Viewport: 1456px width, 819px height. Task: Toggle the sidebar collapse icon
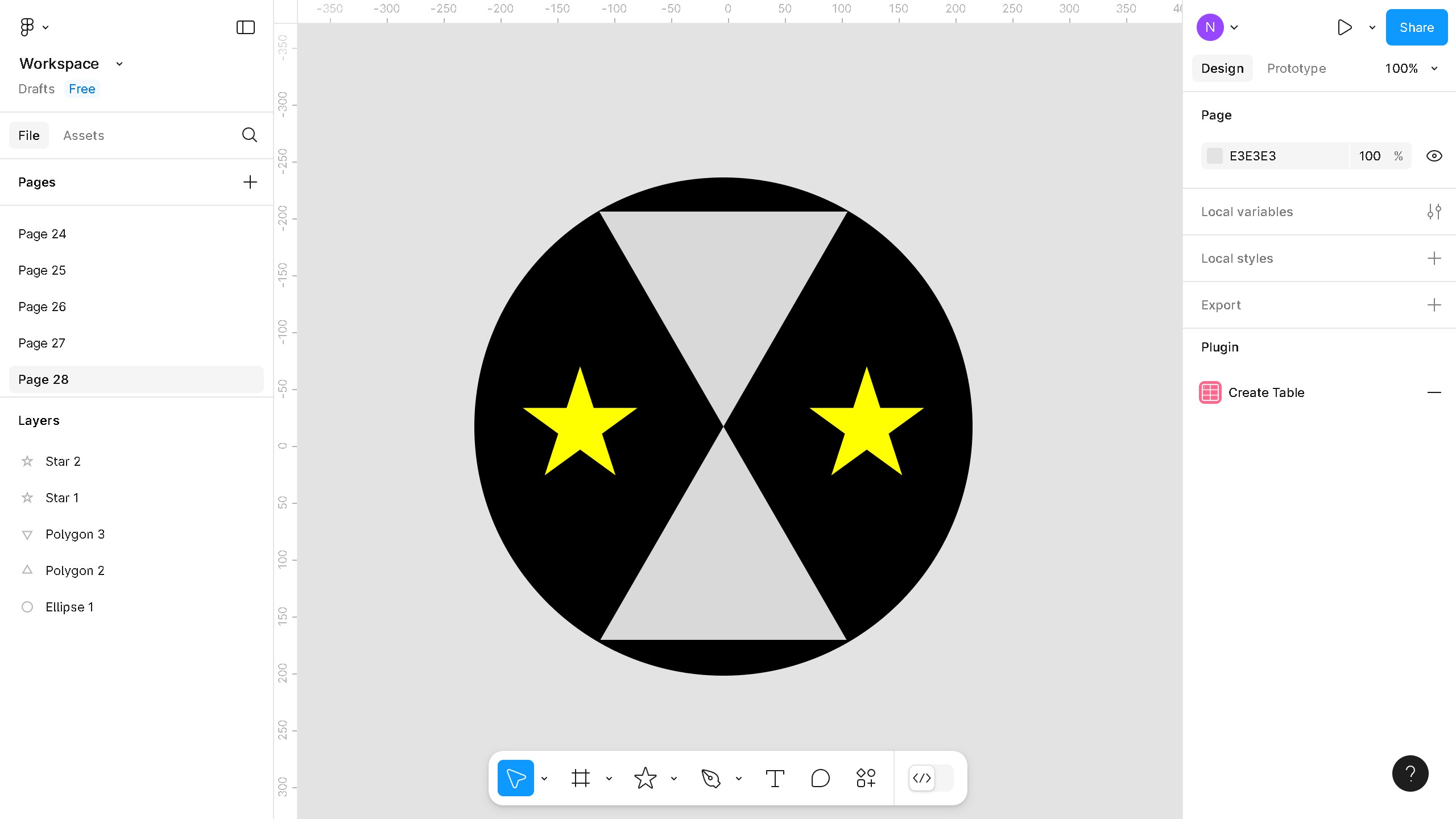245,27
